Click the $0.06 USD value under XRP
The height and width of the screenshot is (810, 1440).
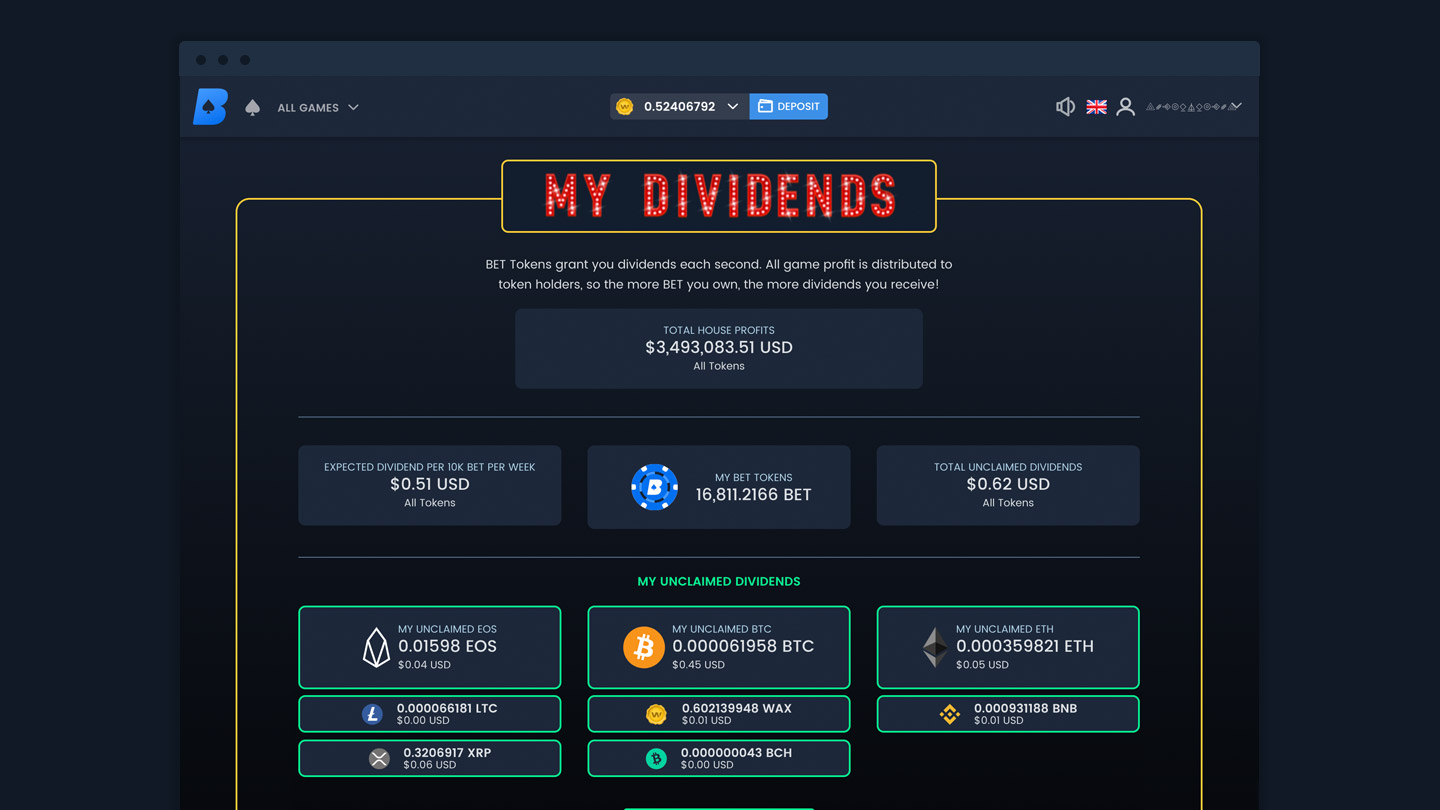point(430,765)
